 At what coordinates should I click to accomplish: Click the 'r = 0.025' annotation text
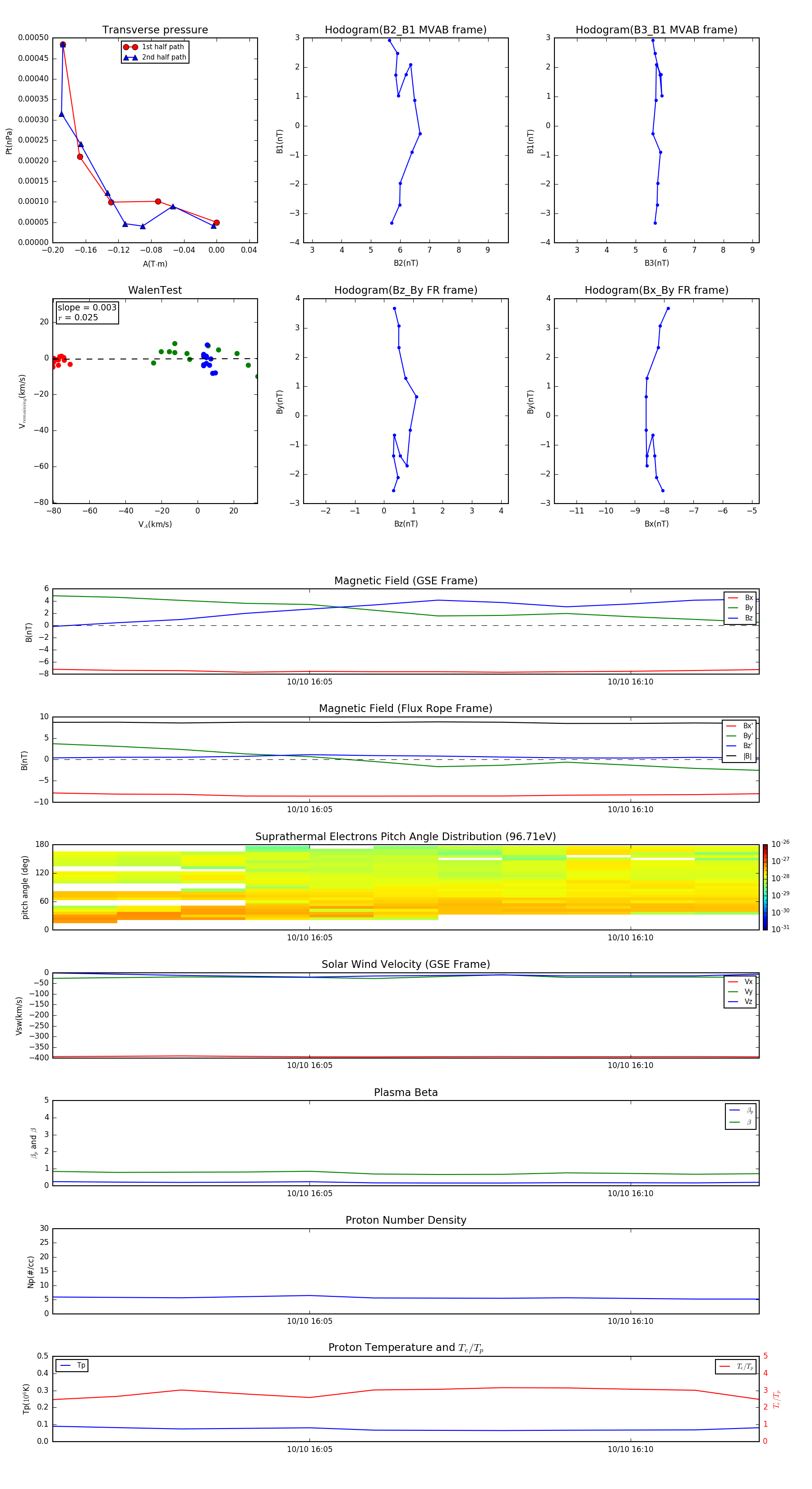78,317
